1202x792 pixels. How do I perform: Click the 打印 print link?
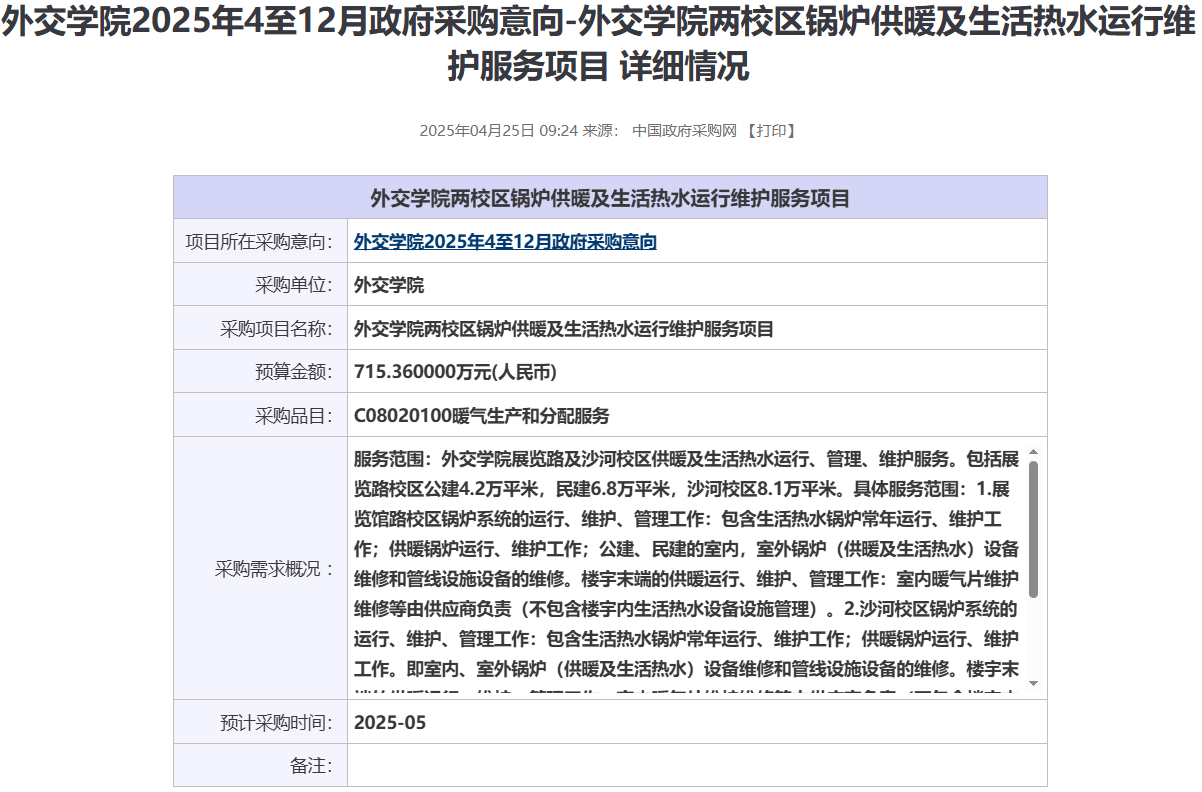(771, 131)
